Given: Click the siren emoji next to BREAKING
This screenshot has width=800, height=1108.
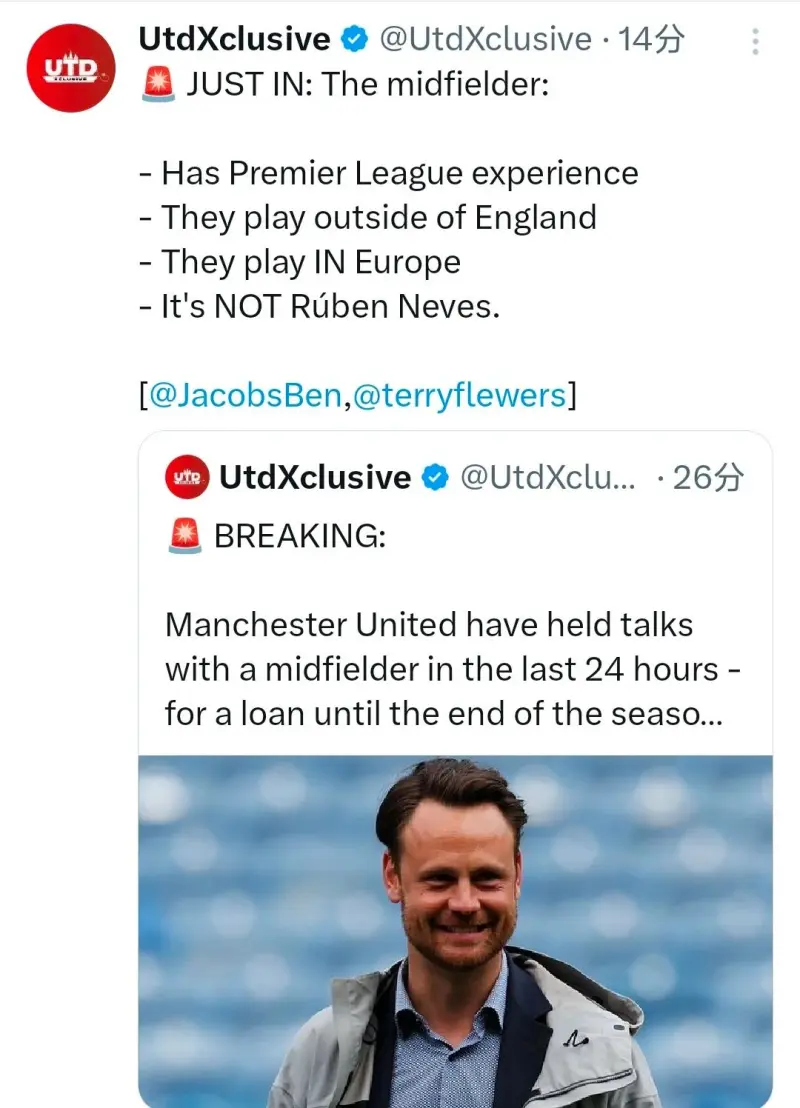Looking at the screenshot, I should (185, 537).
